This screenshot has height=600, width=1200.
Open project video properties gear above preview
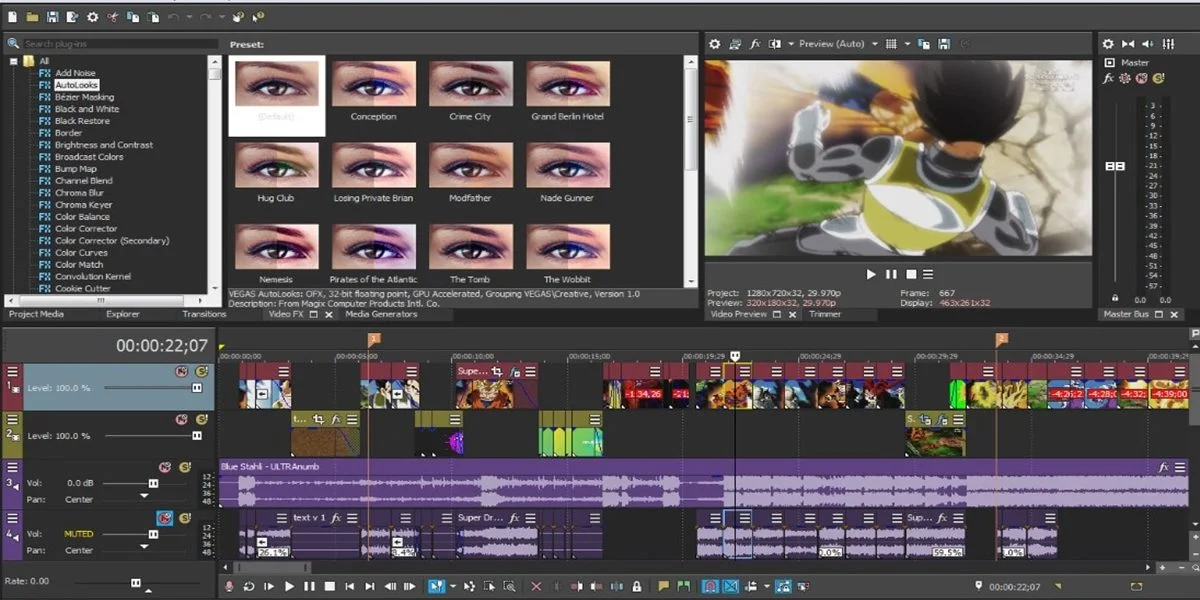tap(715, 44)
